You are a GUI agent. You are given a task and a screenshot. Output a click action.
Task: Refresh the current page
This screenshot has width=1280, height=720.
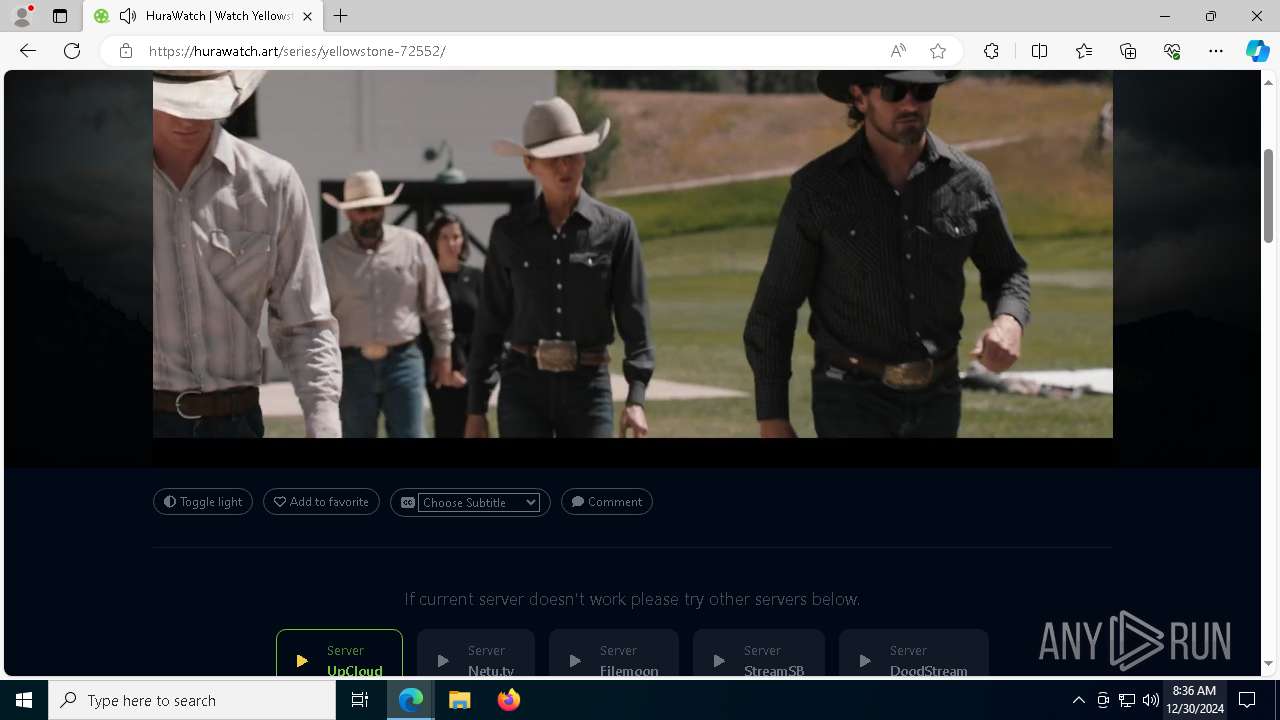72,51
